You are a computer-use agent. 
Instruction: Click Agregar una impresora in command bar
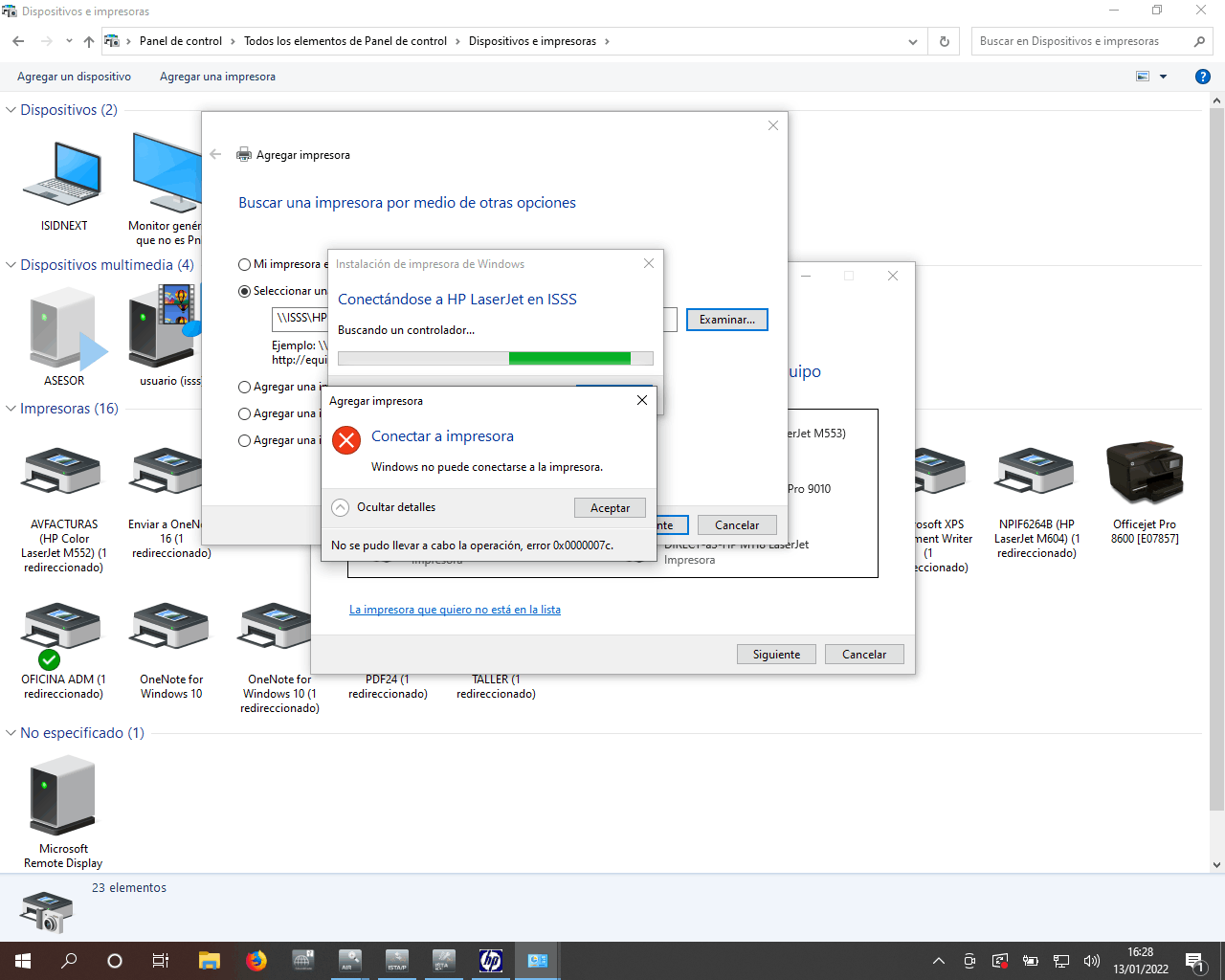(217, 77)
